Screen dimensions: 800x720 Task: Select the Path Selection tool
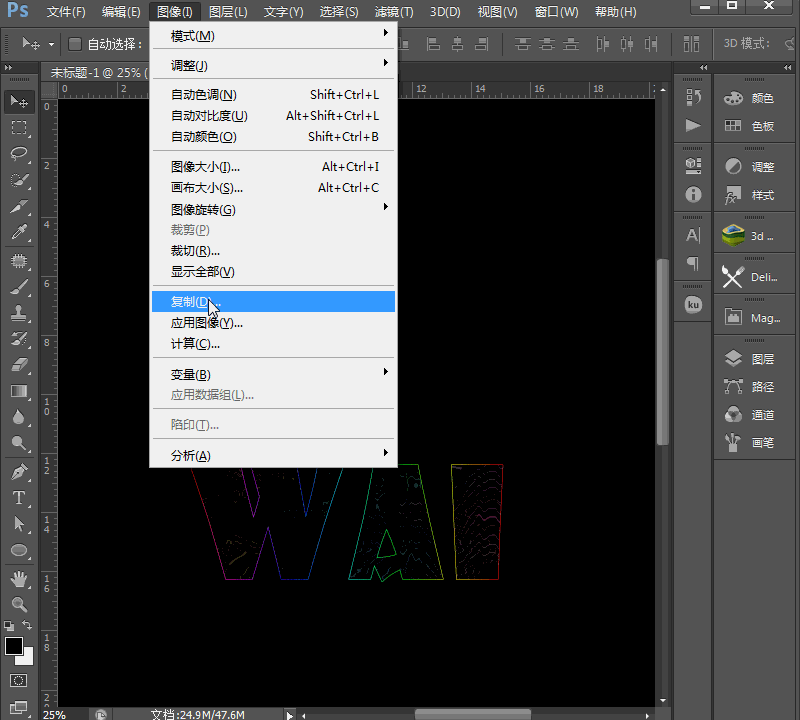point(19,524)
